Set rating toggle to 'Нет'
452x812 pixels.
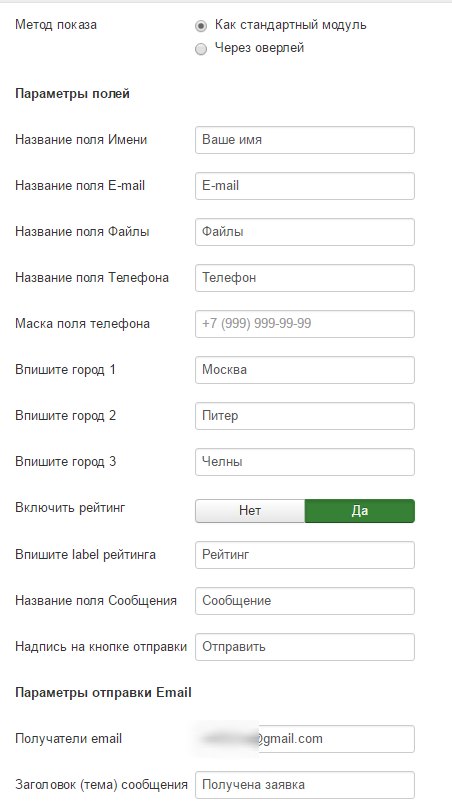point(250,511)
